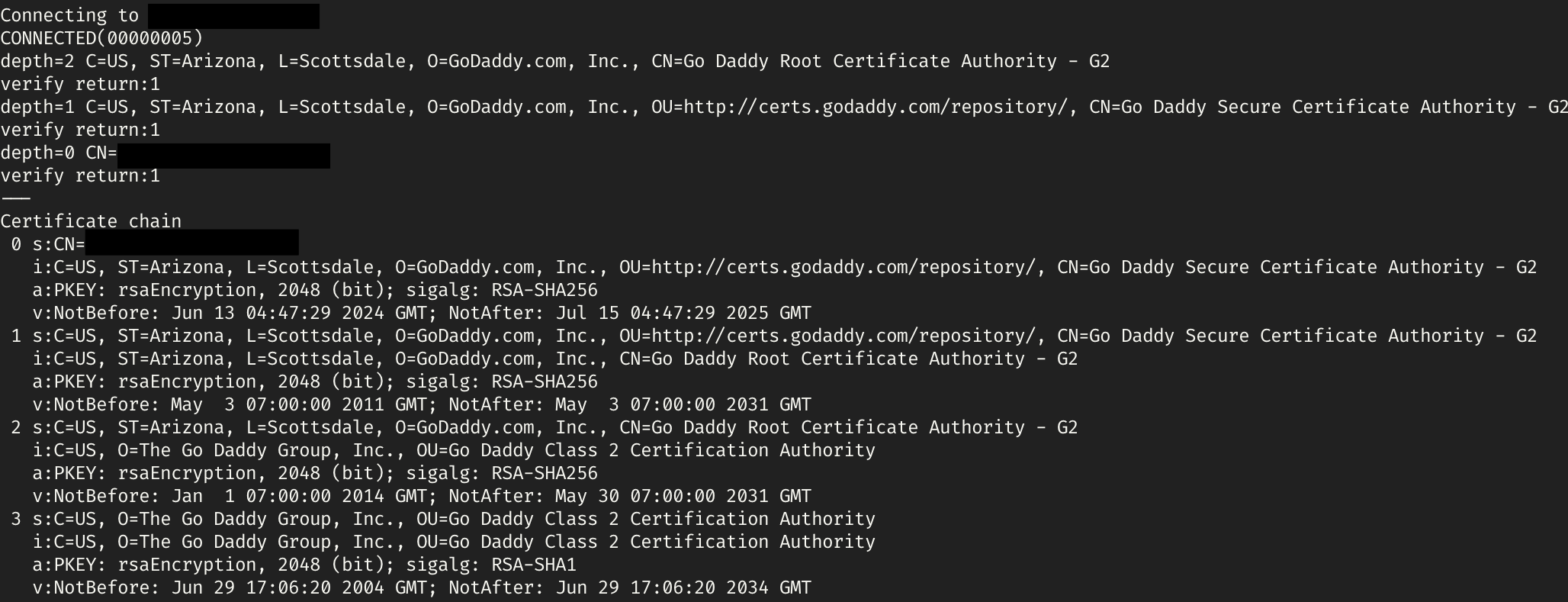Click "RSA-SHA256" in certificate 0's a:PKEY line
1568x602 pixels.
point(545,290)
